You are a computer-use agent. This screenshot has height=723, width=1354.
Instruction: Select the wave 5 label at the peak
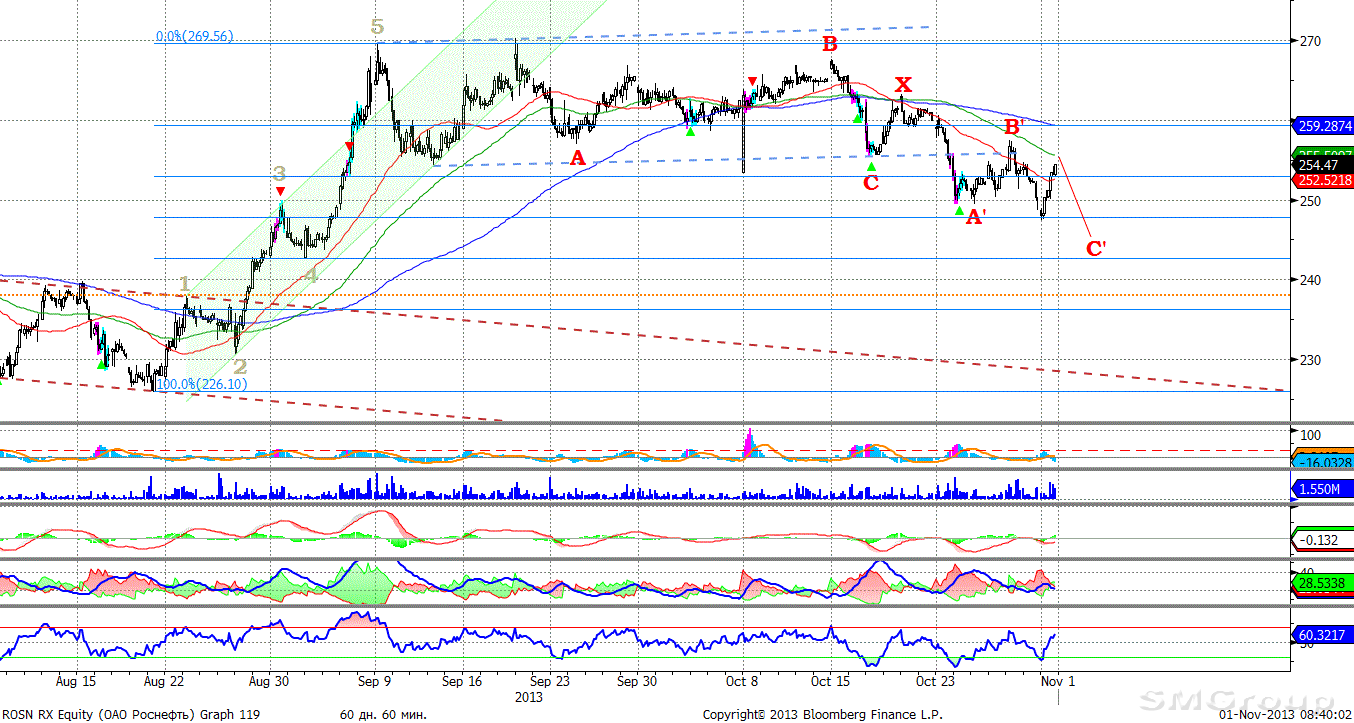tap(377, 27)
